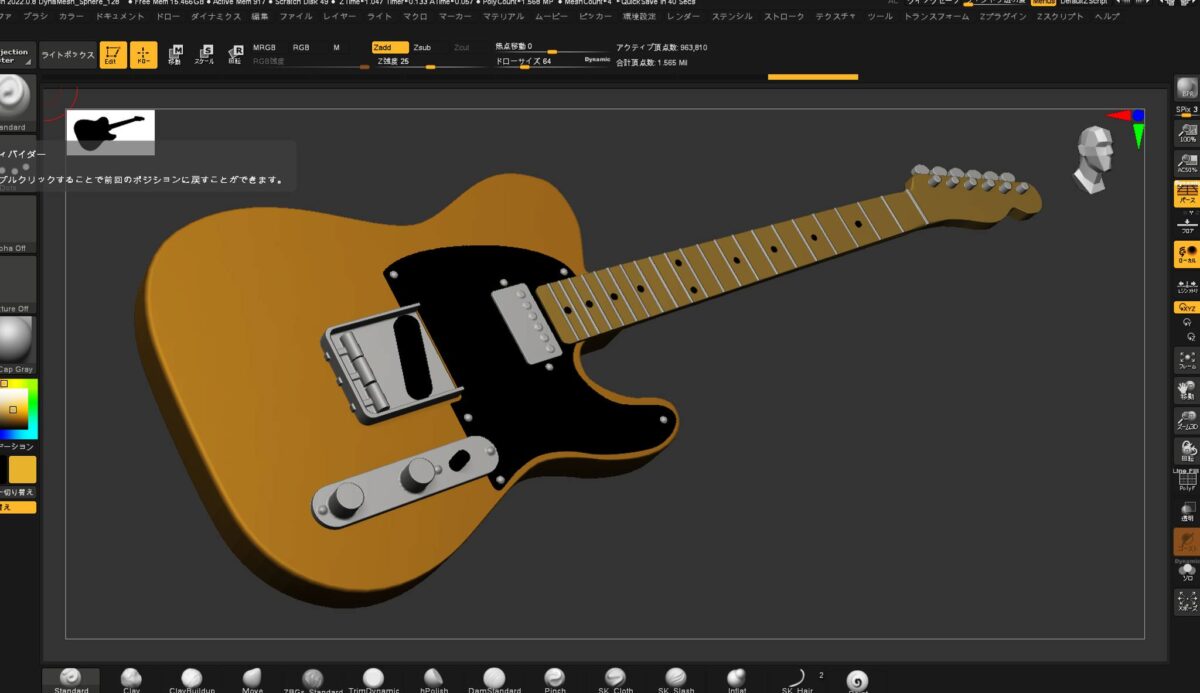The width and height of the screenshot is (1200, 693).
Task: Toggle Transparency (透明) display
Action: [1187, 512]
